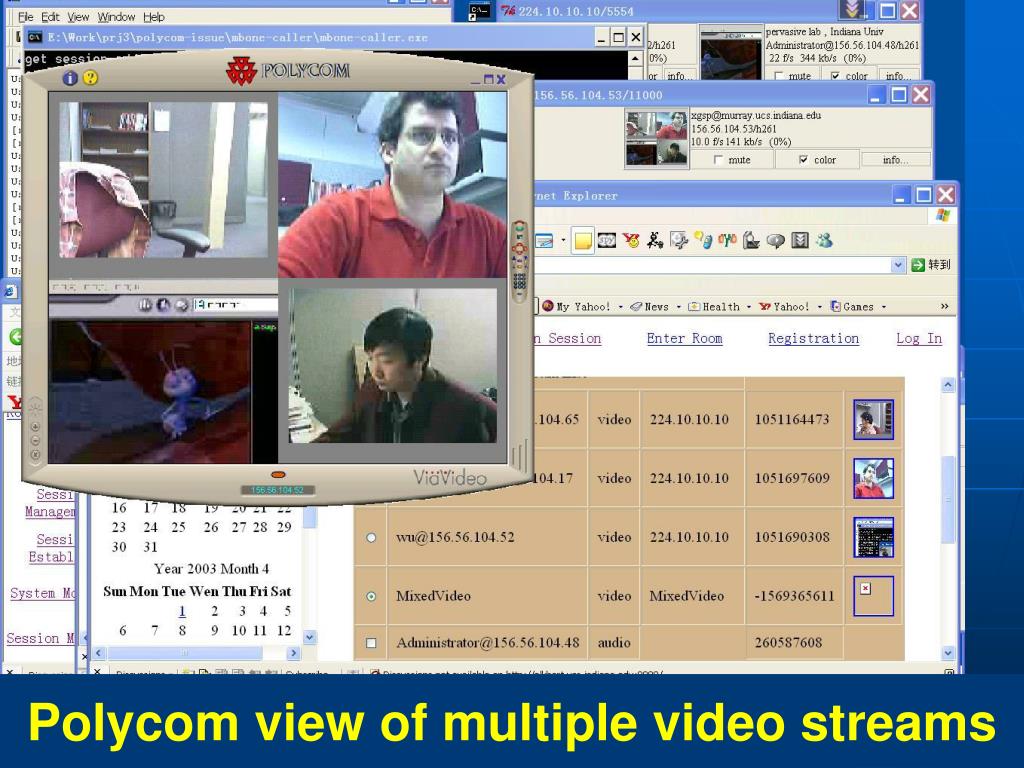Image resolution: width=1024 pixels, height=768 pixels.
Task: Expand the Games dropdown arrow
Action: point(884,307)
